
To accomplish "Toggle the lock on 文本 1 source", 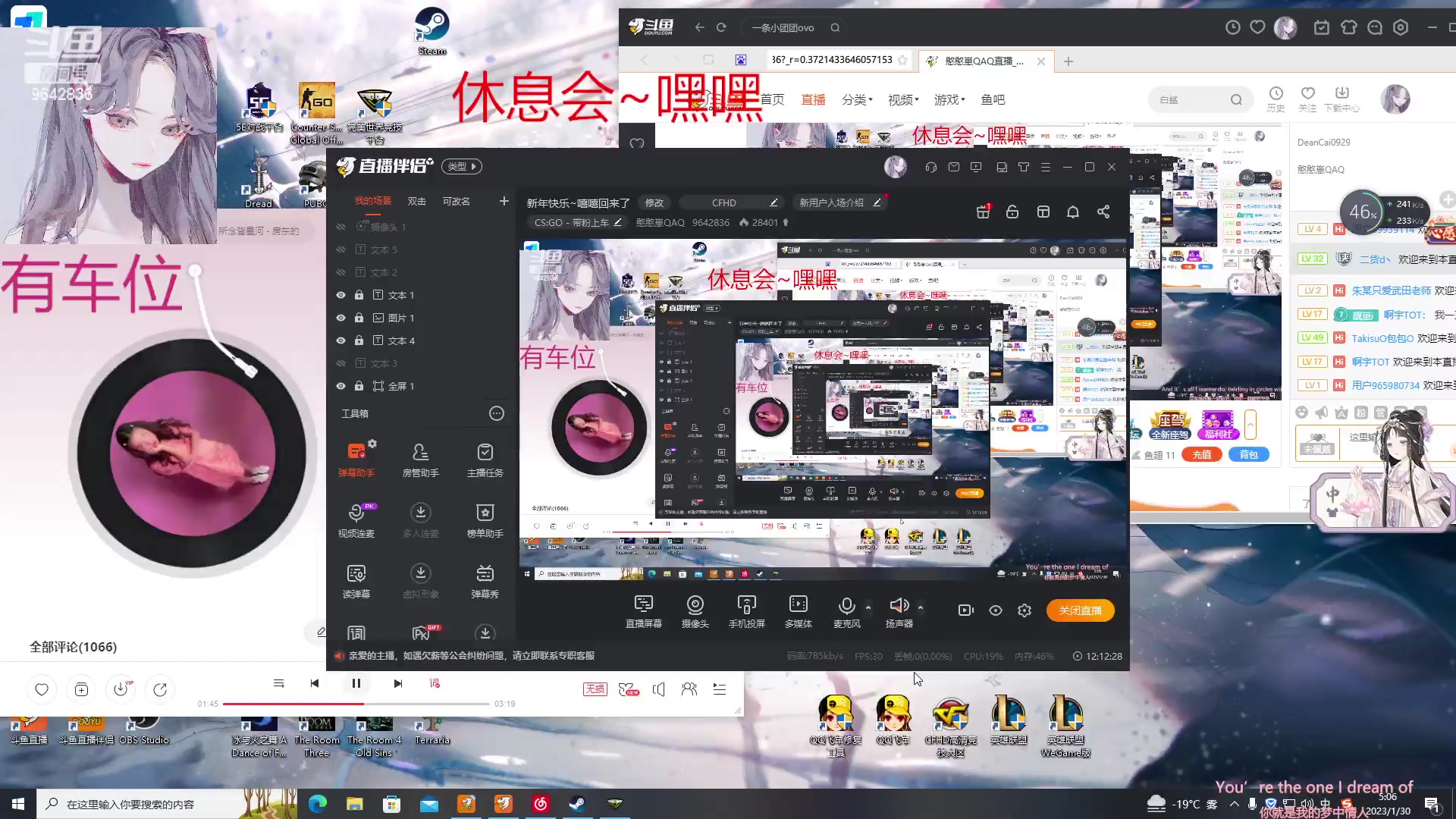I will click(x=359, y=295).
